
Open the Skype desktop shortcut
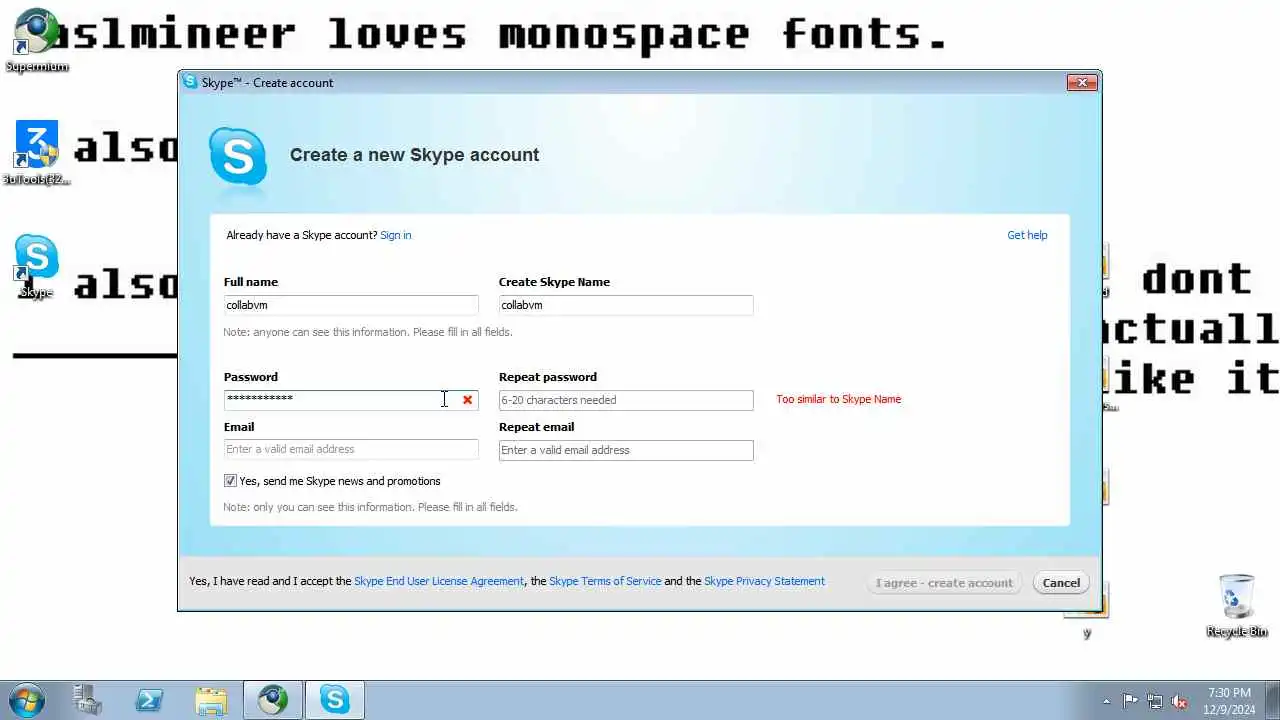click(37, 267)
